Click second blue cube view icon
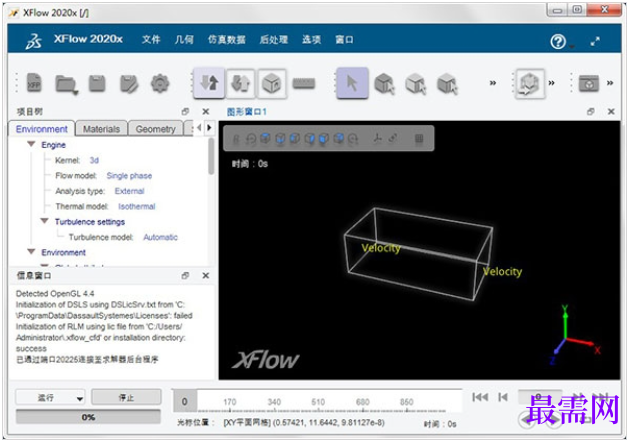 (x=280, y=139)
